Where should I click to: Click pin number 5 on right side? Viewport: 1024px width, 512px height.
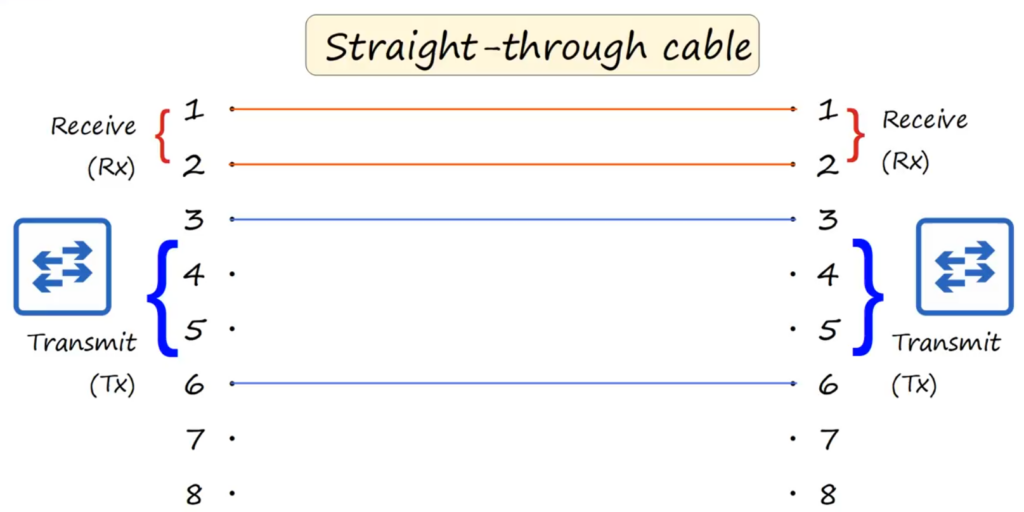[828, 330]
